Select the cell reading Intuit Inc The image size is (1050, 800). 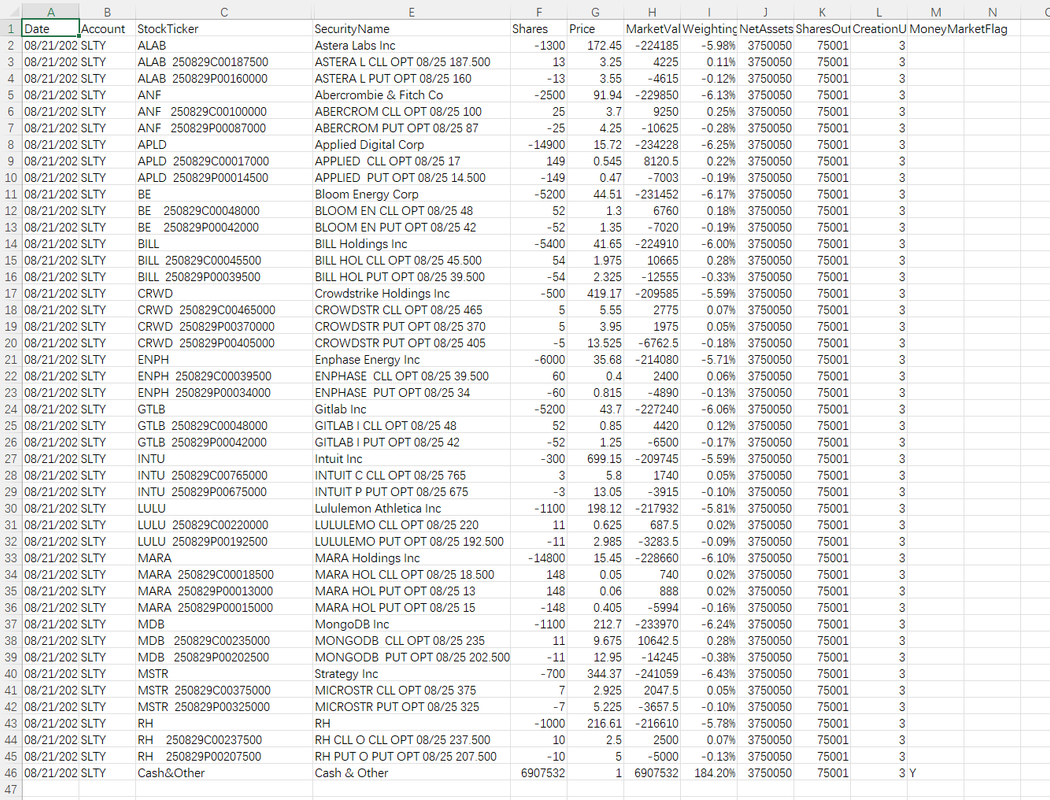(x=411, y=459)
